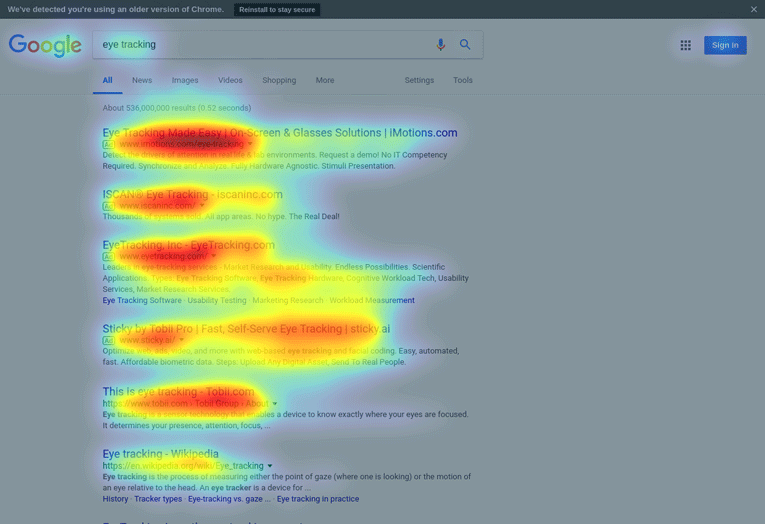Click the microphone voice search icon
This screenshot has height=524, width=765.
(441, 44)
